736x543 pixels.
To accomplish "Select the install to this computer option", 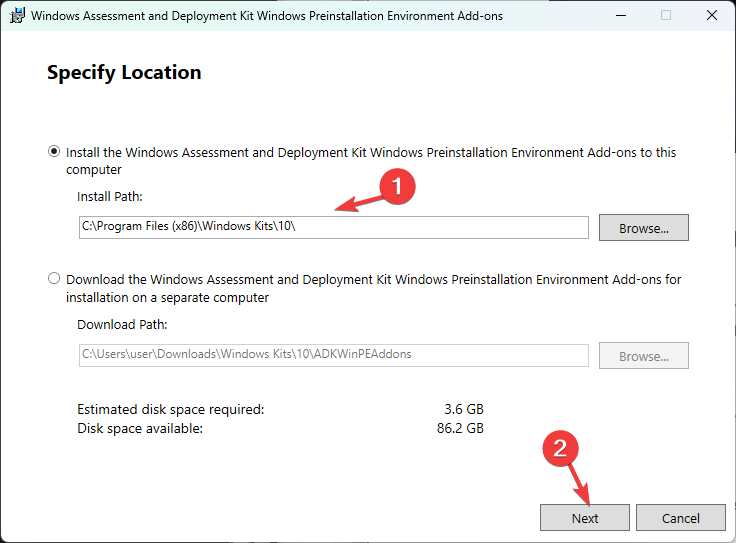I will coord(54,152).
